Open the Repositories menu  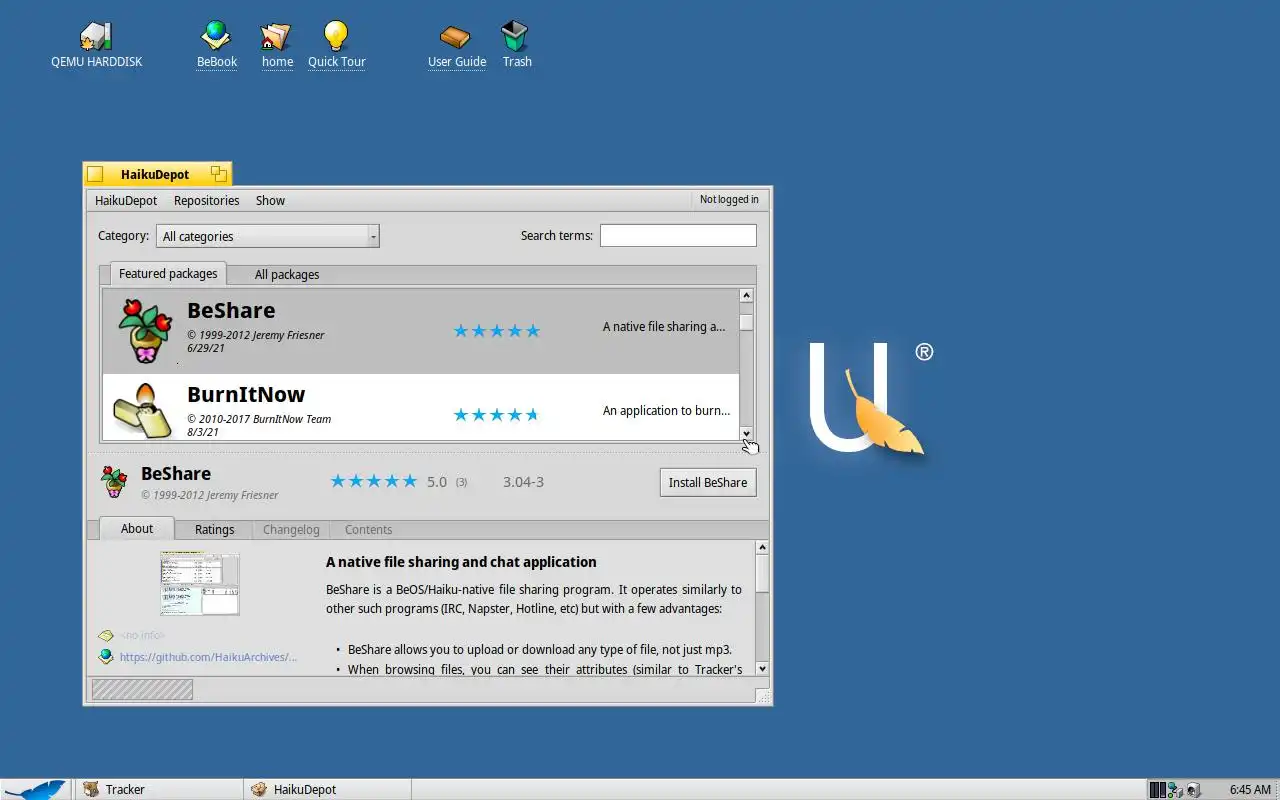click(206, 200)
